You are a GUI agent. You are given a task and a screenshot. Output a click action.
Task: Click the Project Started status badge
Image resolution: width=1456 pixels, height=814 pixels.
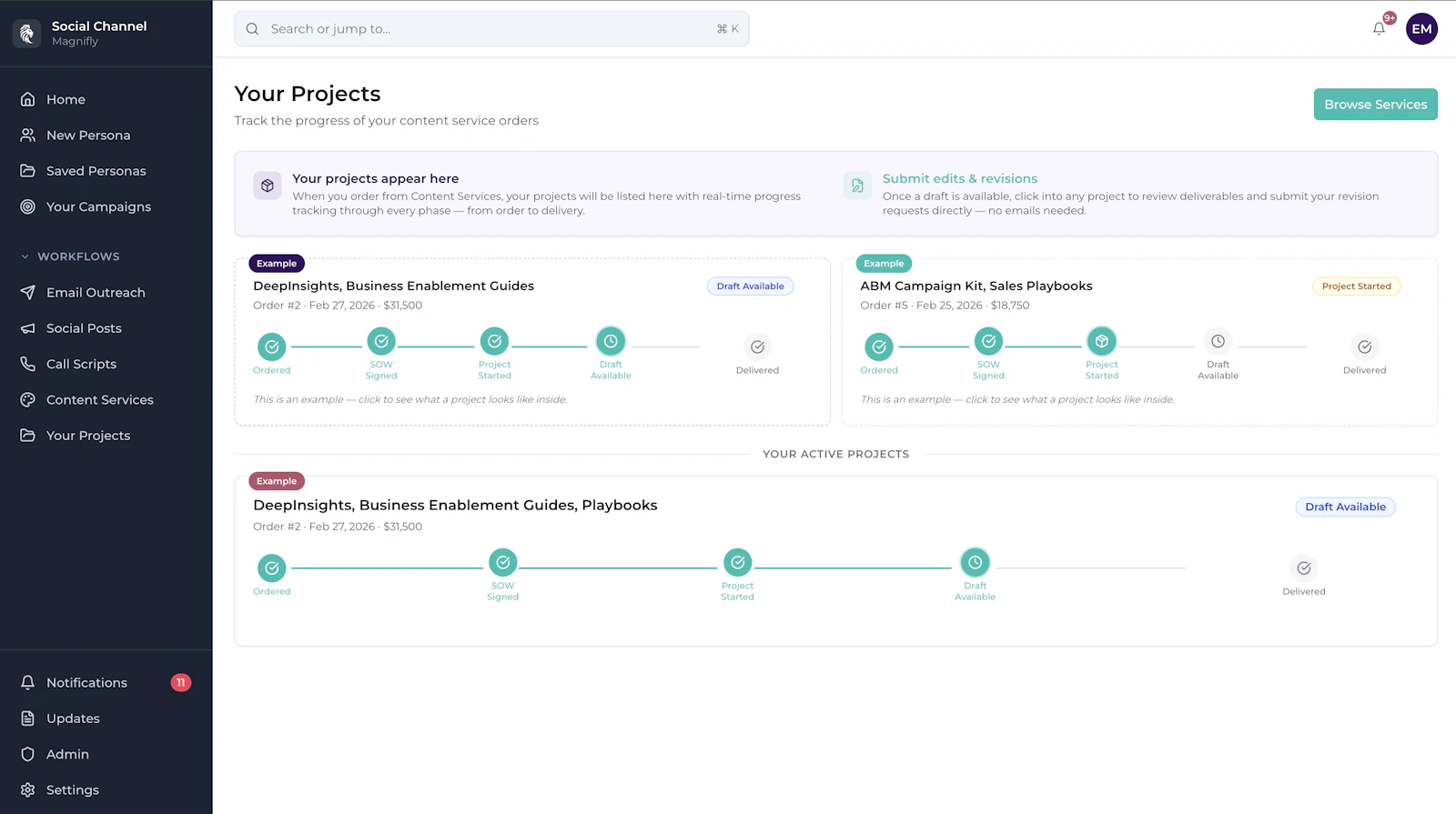coord(1356,286)
